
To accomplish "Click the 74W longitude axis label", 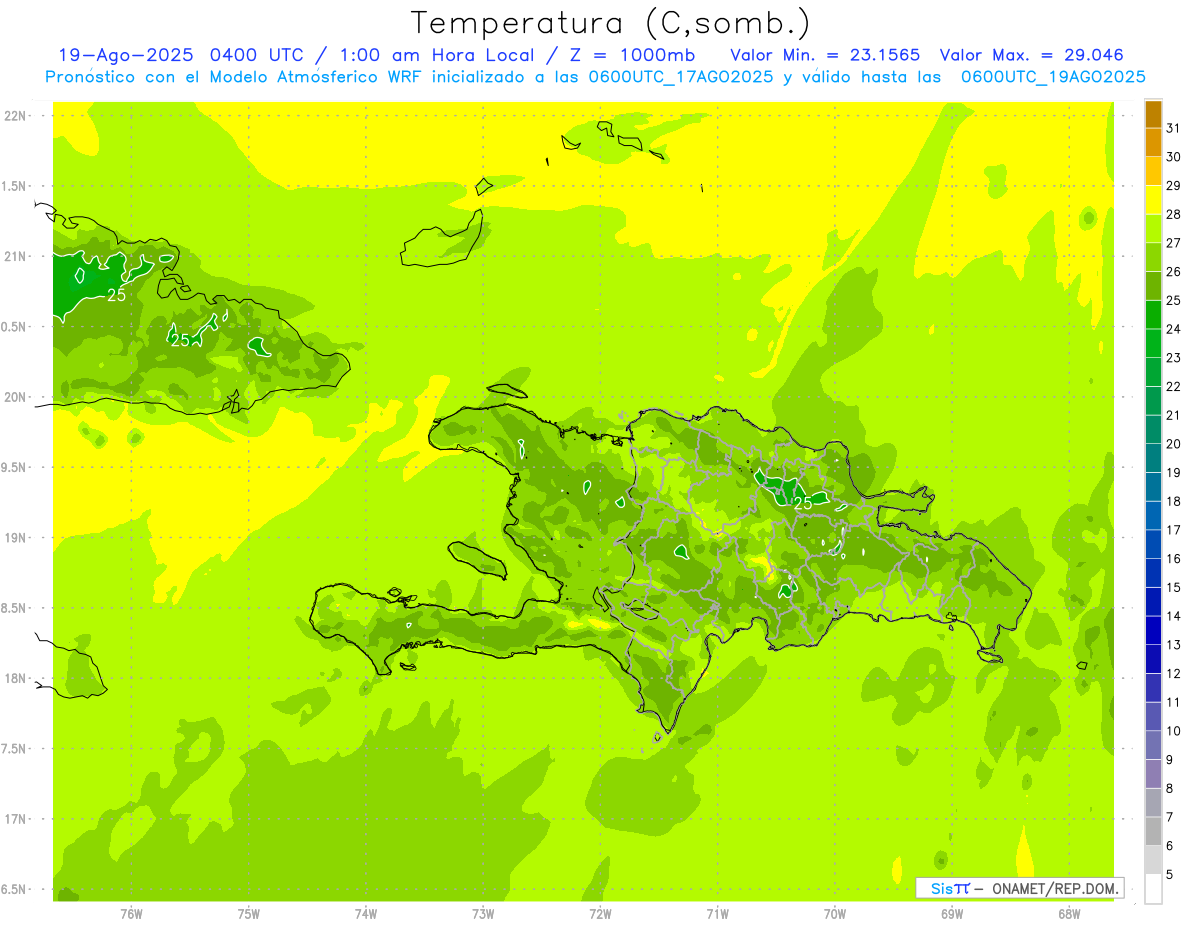I will point(366,914).
